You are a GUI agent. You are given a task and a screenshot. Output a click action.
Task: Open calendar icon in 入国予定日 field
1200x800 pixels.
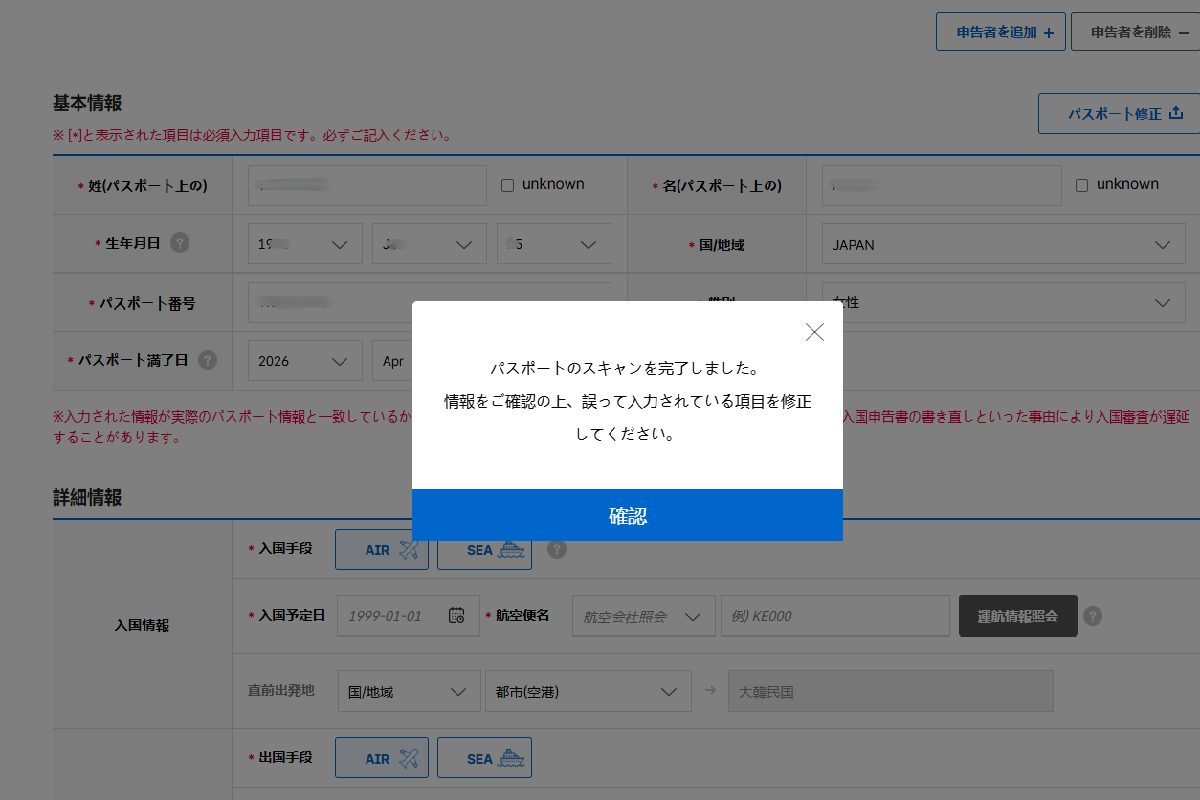pos(456,616)
